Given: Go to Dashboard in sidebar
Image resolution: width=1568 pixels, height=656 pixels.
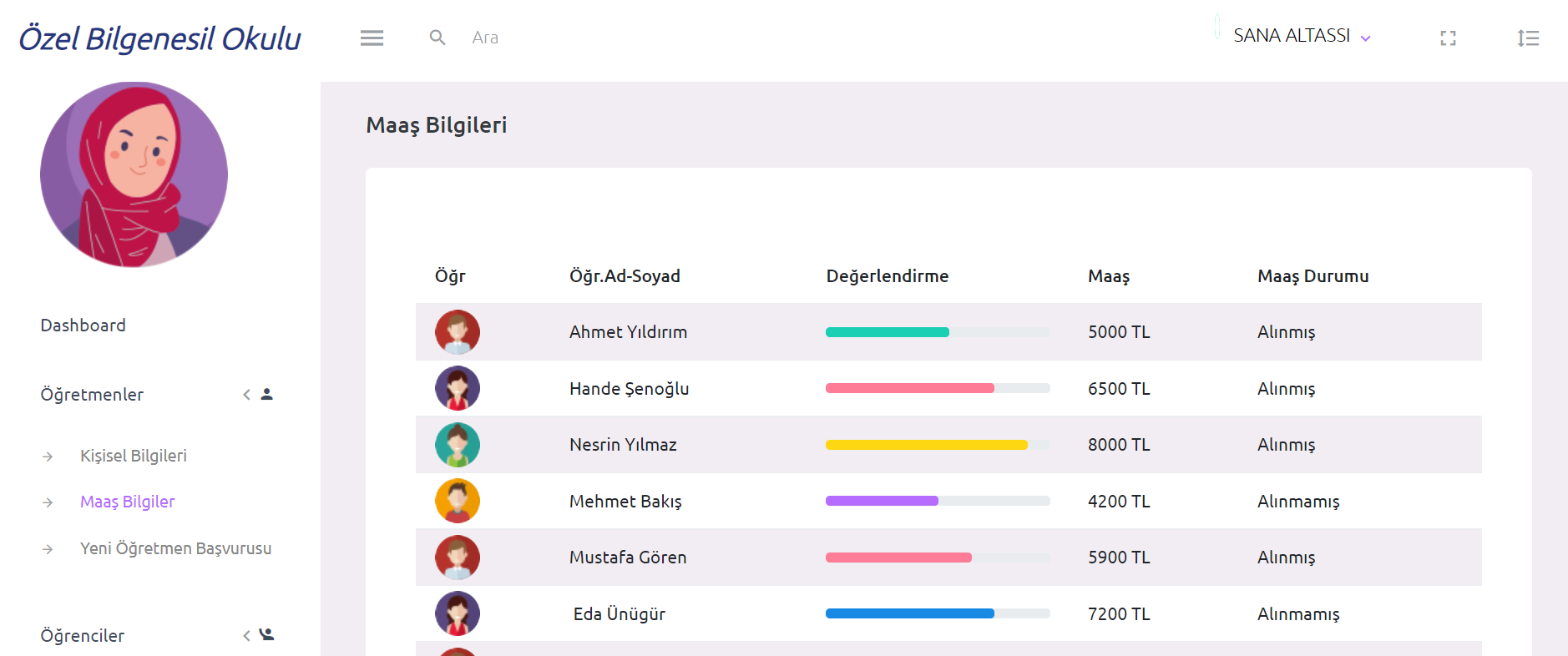Looking at the screenshot, I should [x=83, y=325].
